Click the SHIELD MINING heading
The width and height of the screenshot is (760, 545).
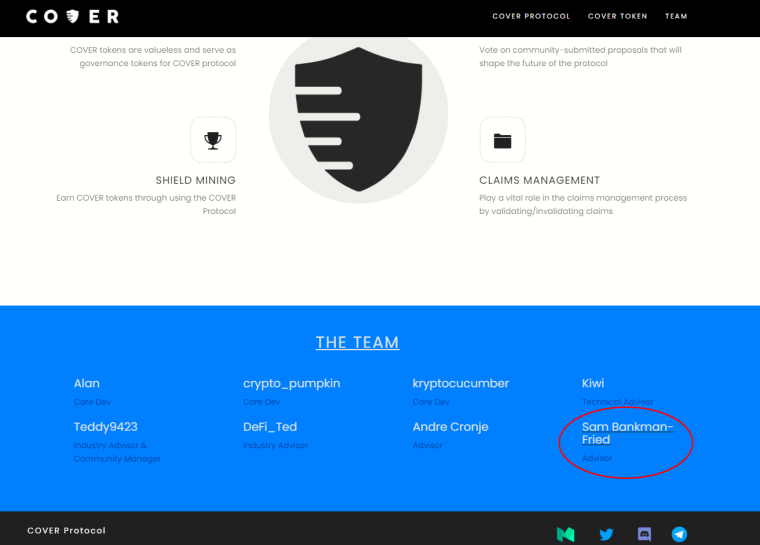click(195, 180)
